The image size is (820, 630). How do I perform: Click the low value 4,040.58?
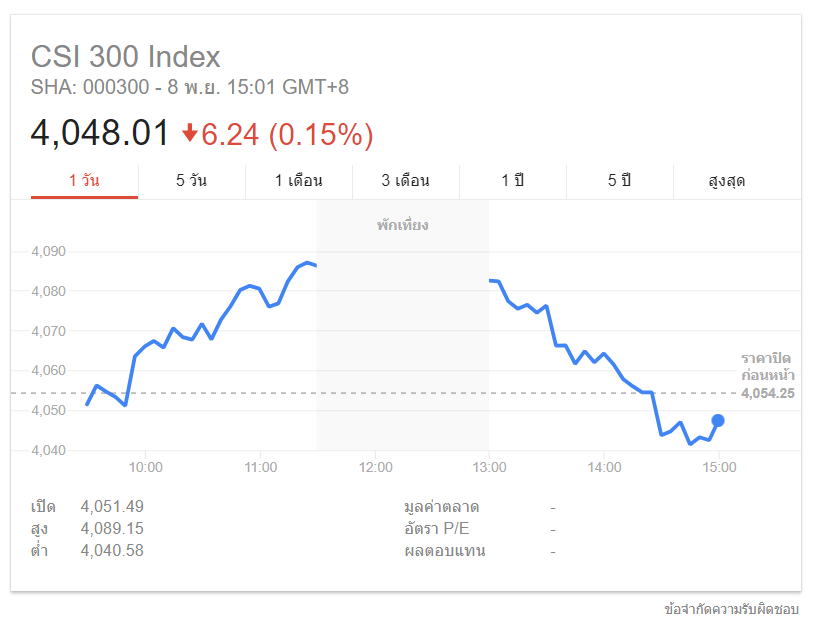click(112, 550)
